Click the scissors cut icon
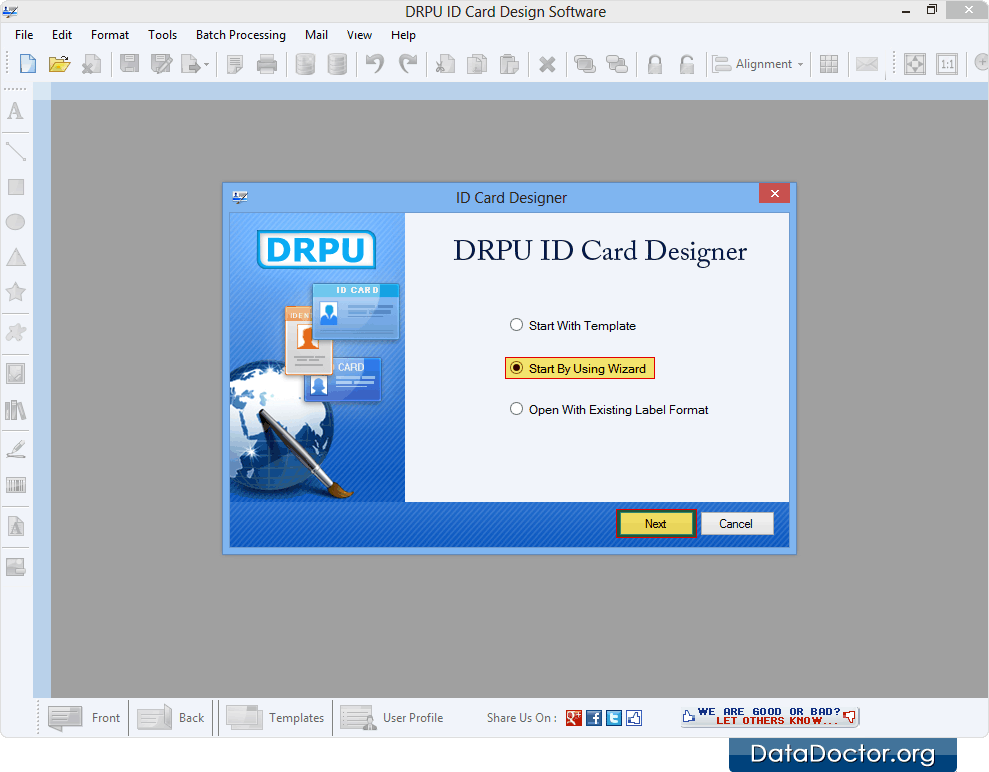989x772 pixels. [445, 64]
